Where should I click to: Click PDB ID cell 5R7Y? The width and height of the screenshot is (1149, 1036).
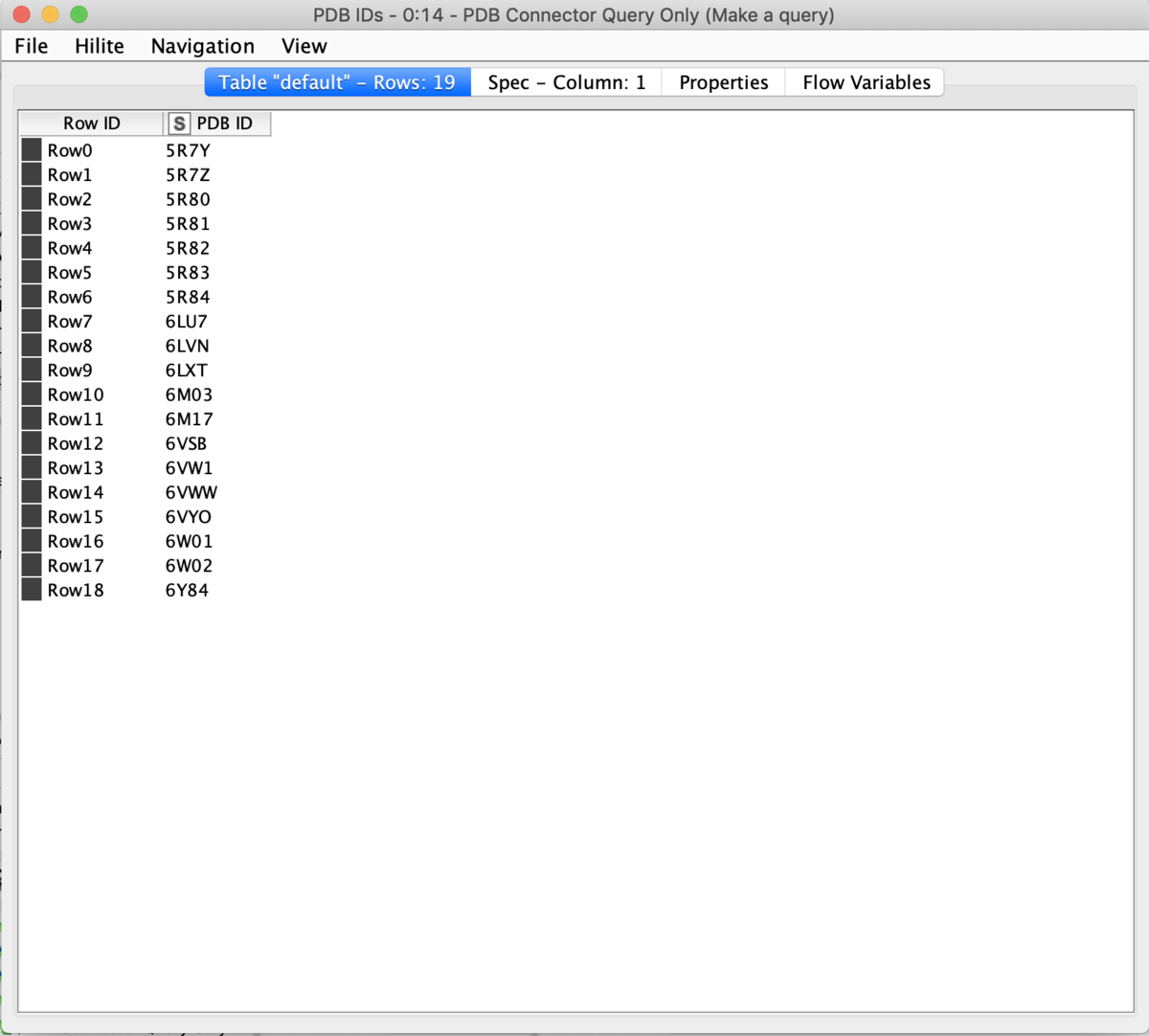point(188,150)
